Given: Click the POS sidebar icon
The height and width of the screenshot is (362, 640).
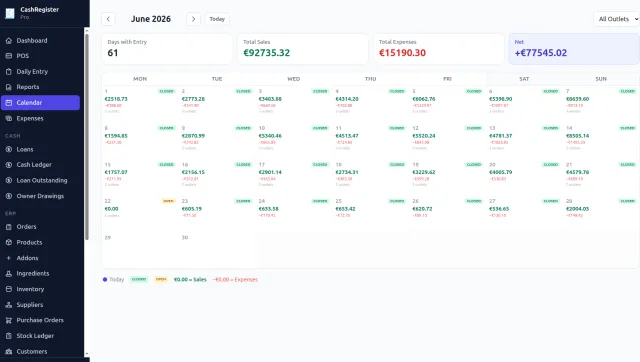Looking at the screenshot, I should (x=9, y=56).
